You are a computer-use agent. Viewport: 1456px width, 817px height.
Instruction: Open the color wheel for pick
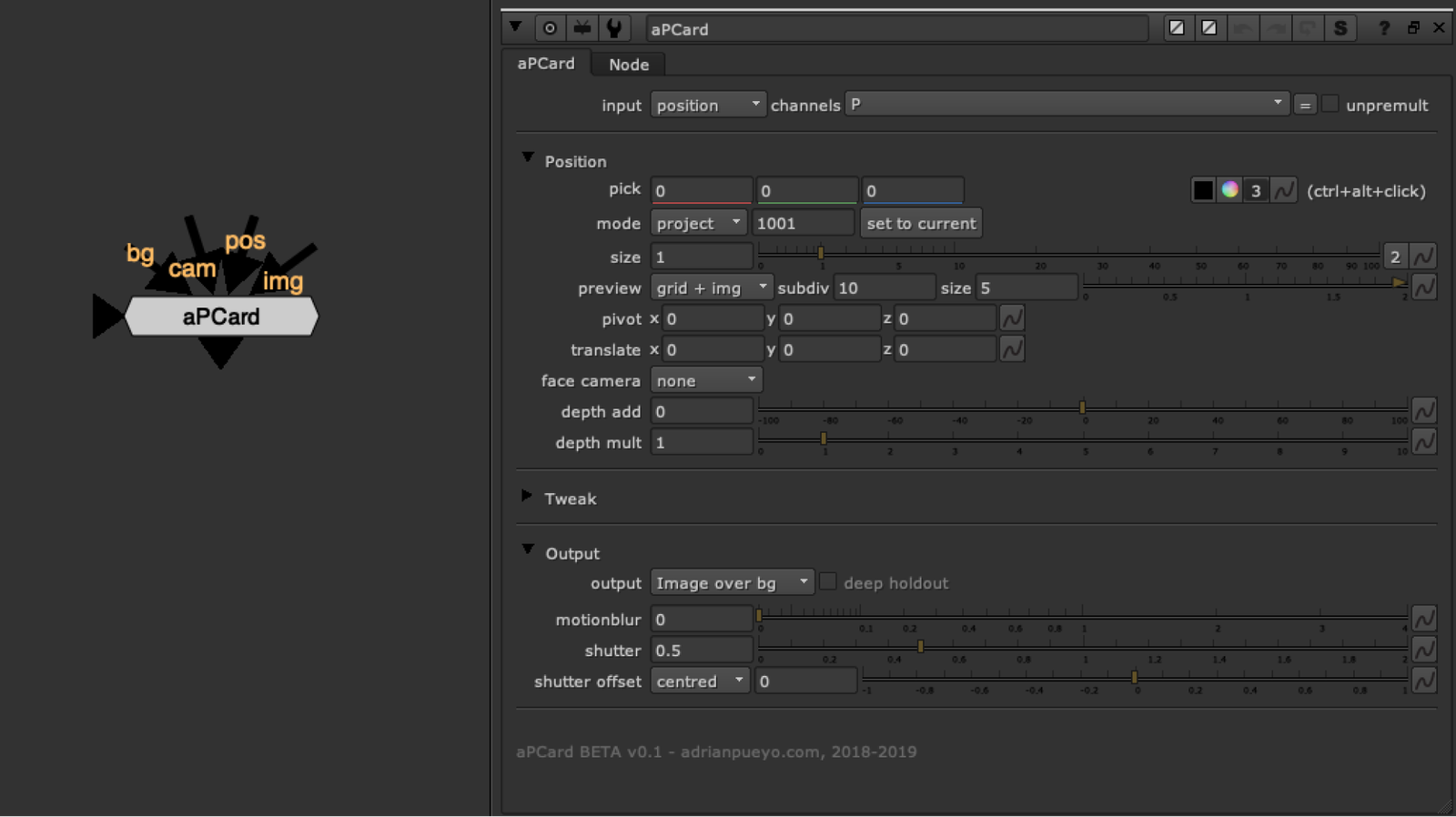click(x=1229, y=190)
